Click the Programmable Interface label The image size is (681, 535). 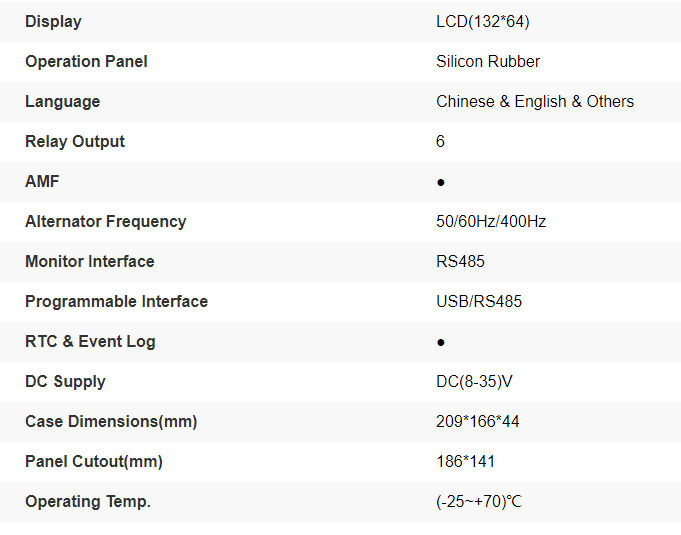(x=116, y=301)
